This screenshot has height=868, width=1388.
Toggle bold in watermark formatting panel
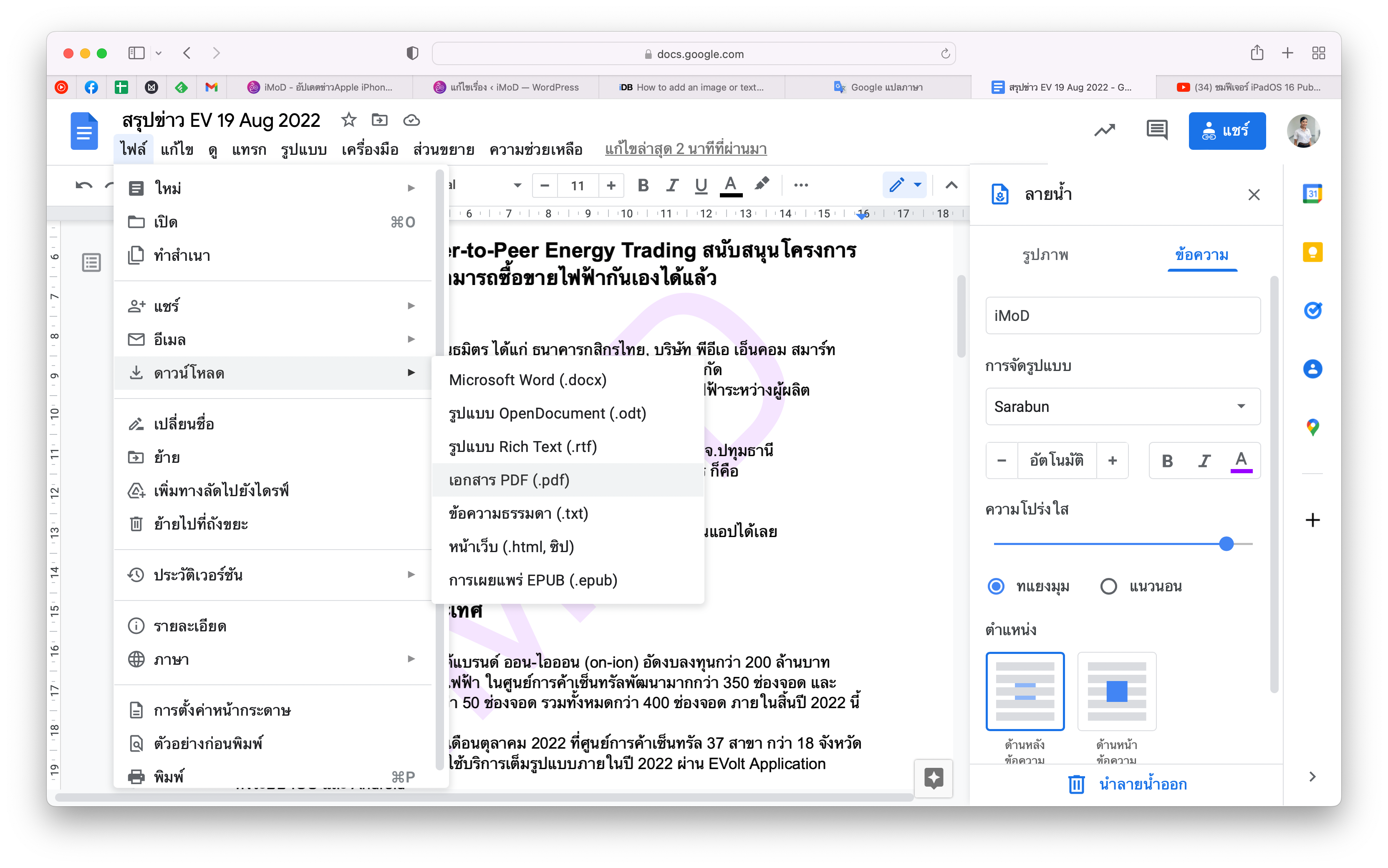1167,460
